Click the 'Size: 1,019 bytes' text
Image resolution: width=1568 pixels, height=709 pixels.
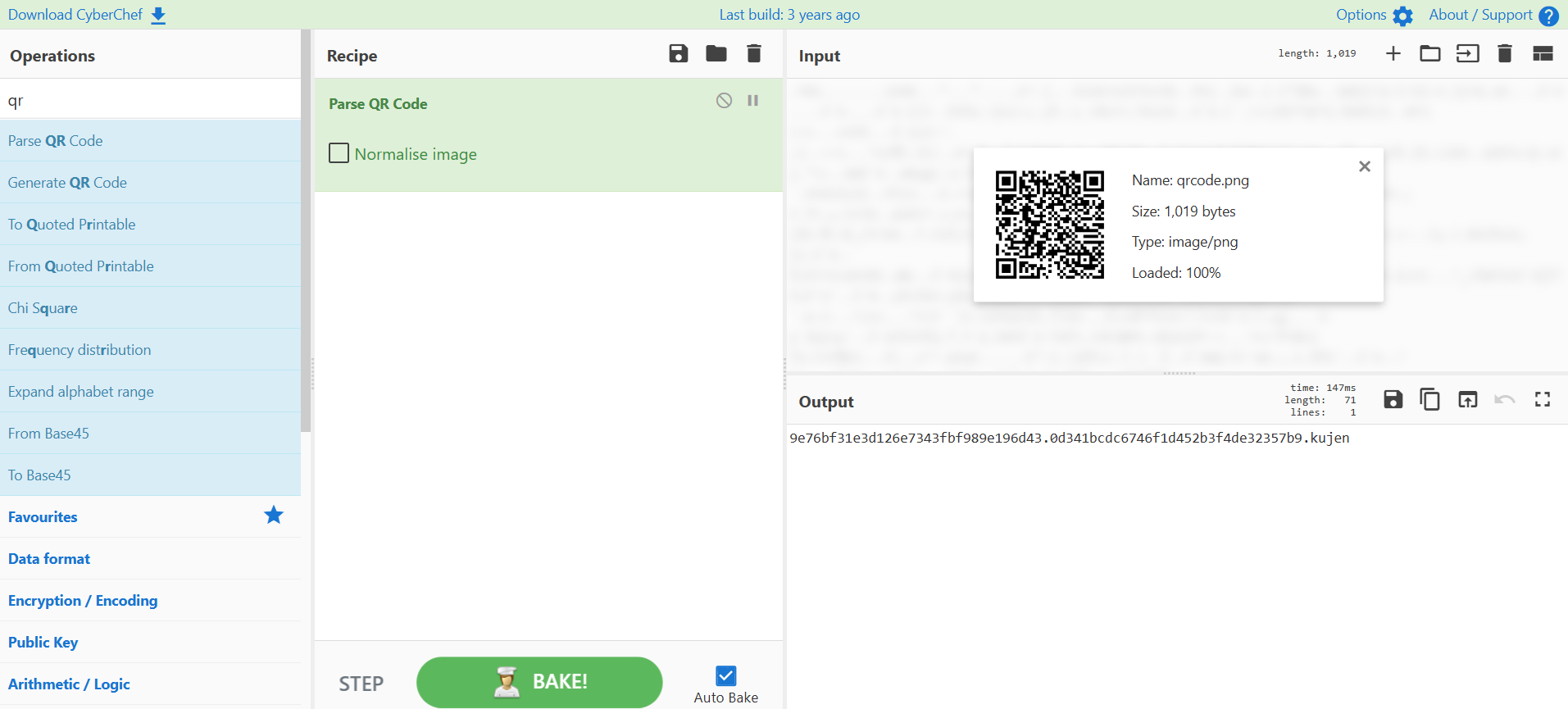1184,211
